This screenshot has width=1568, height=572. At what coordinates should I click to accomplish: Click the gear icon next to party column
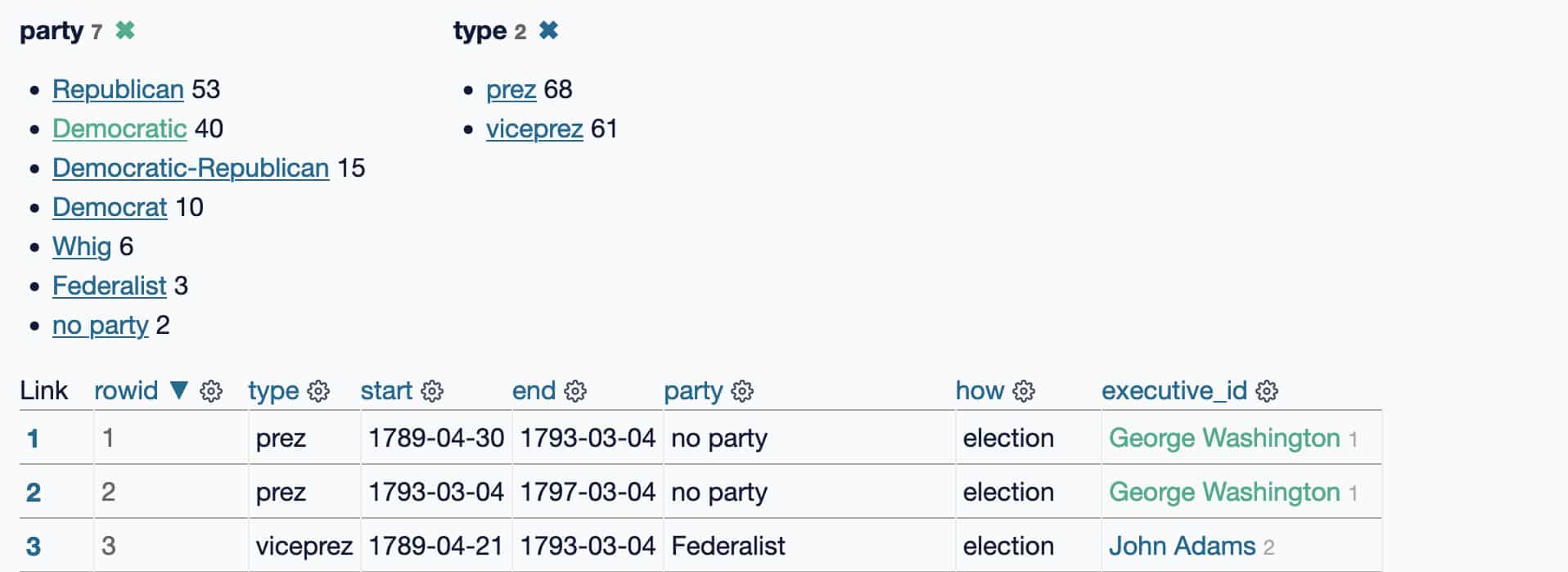pyautogui.click(x=742, y=391)
